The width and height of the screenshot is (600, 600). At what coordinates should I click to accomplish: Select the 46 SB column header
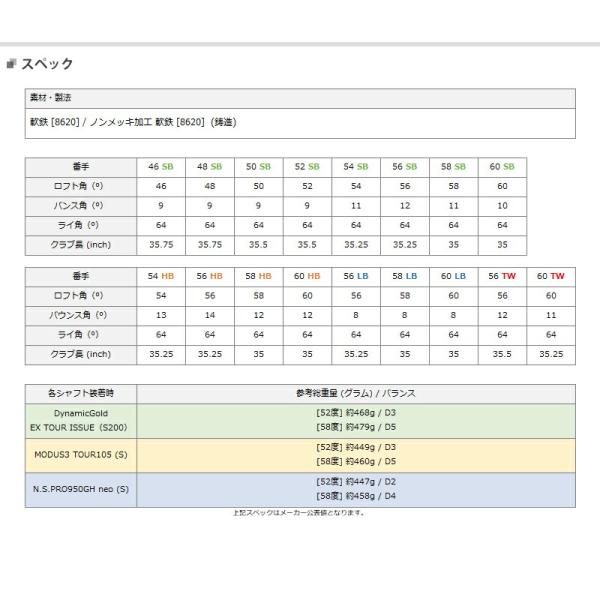(160, 167)
